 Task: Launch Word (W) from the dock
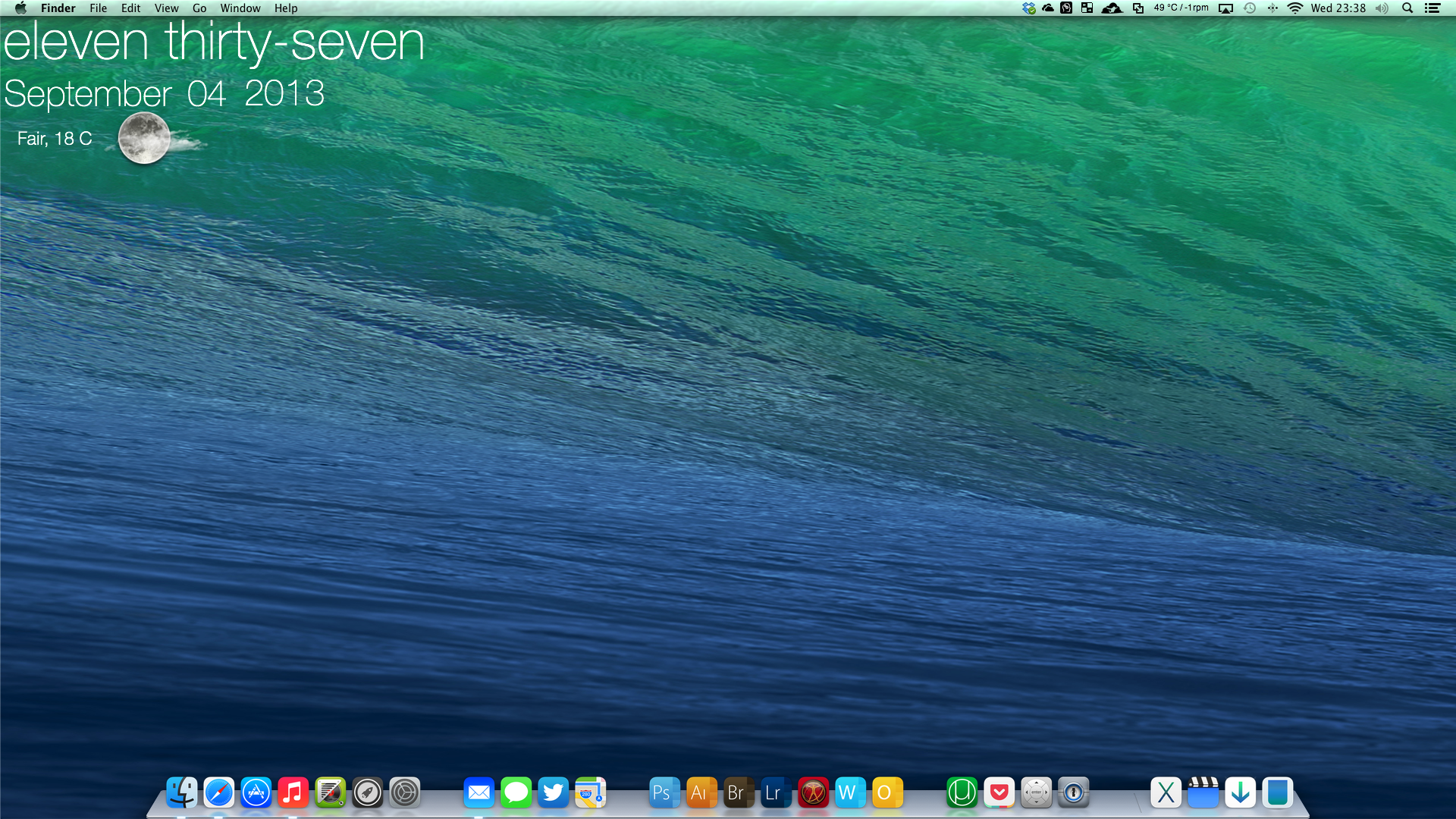(x=851, y=792)
